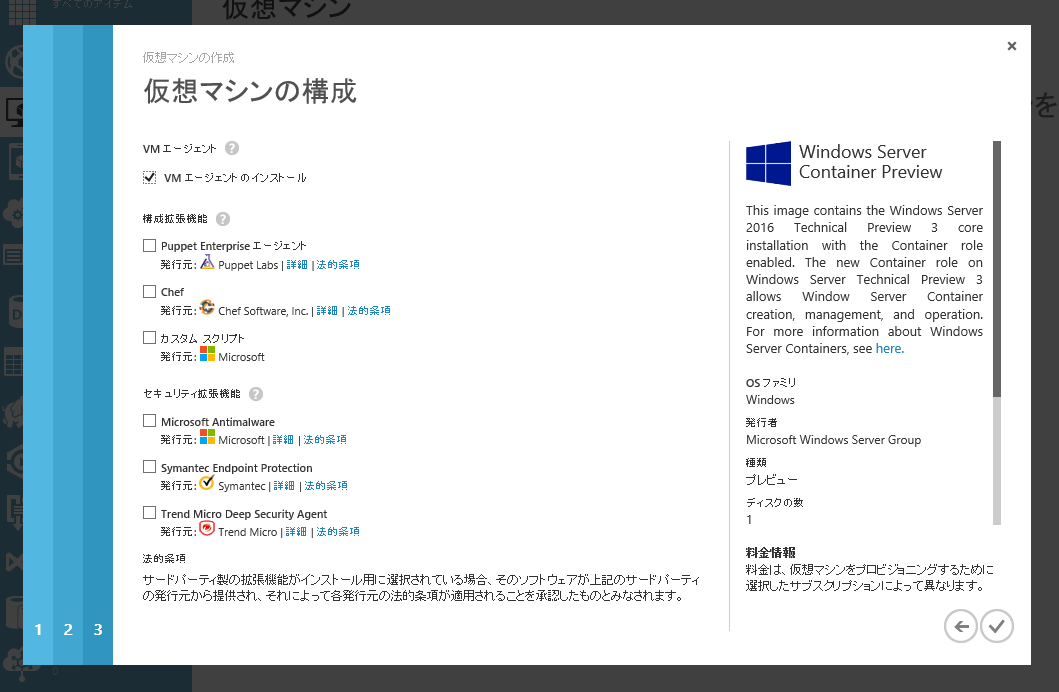Show help for 構成拡張機能
The image size is (1059, 692).
tap(223, 219)
